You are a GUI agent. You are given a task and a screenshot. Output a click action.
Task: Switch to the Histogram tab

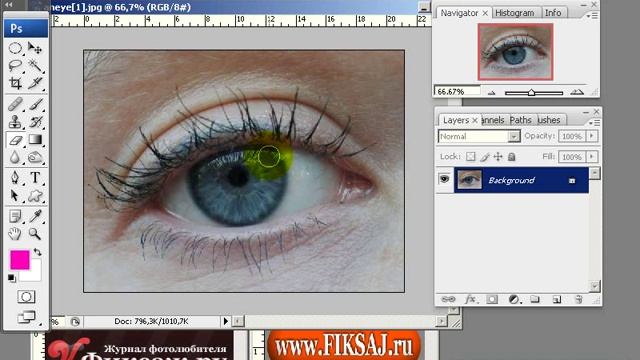515,13
